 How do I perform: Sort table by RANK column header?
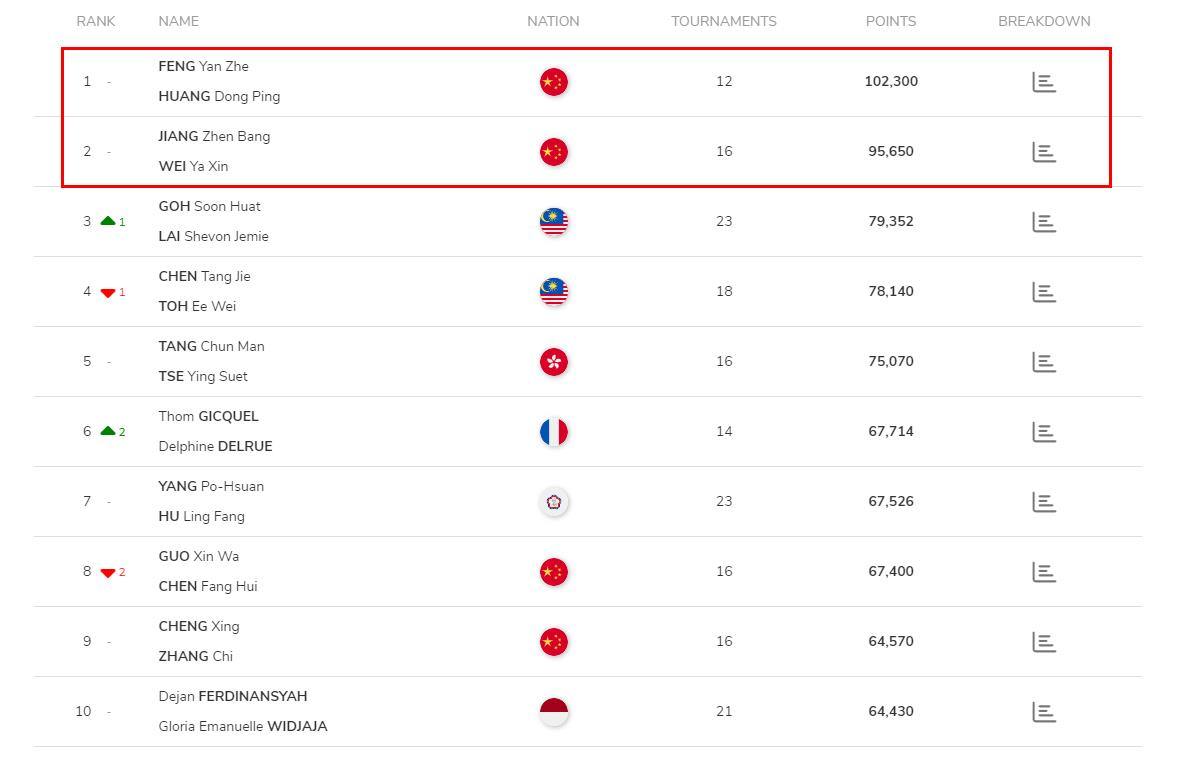click(96, 21)
